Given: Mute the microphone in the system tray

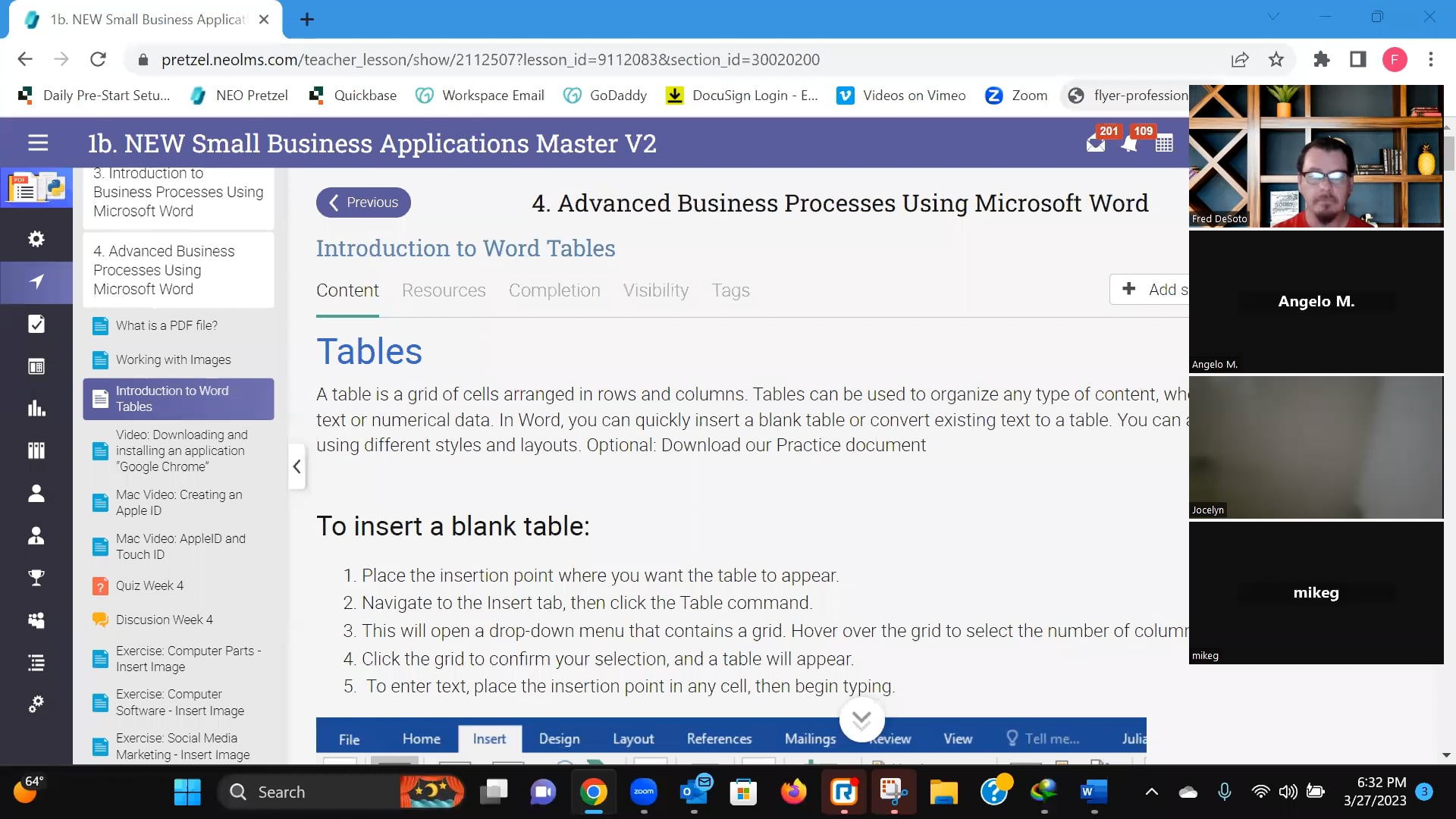Looking at the screenshot, I should [1225, 791].
